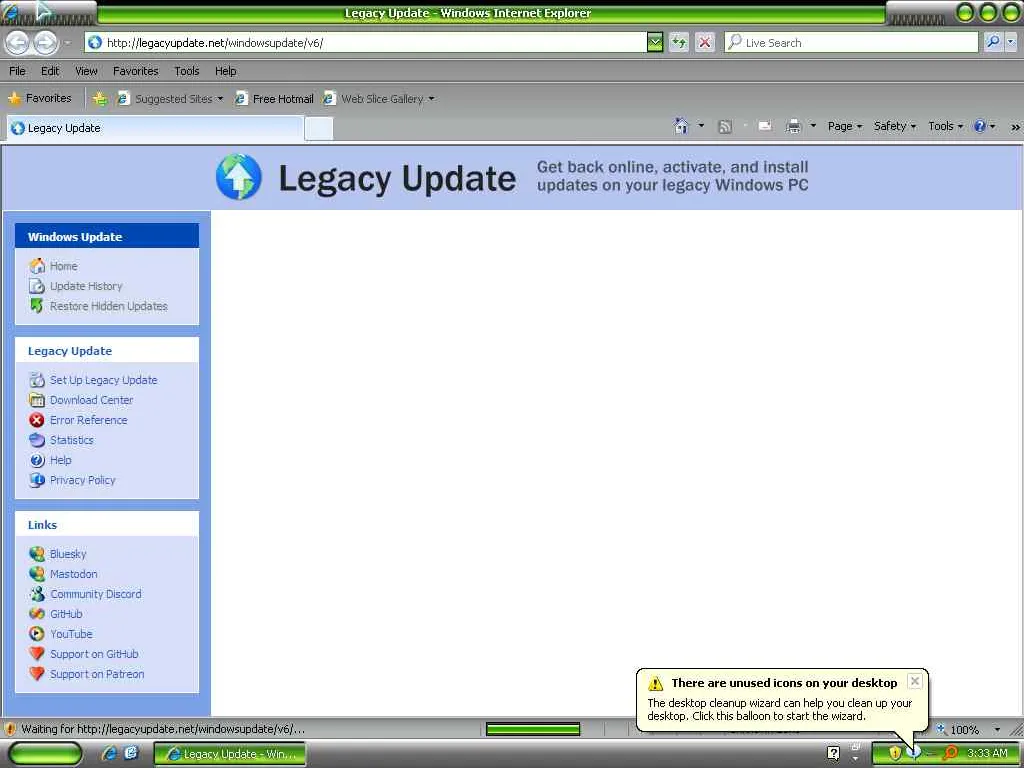Select the Legacy Update browser tab
This screenshot has width=1024, height=768.
pos(155,128)
